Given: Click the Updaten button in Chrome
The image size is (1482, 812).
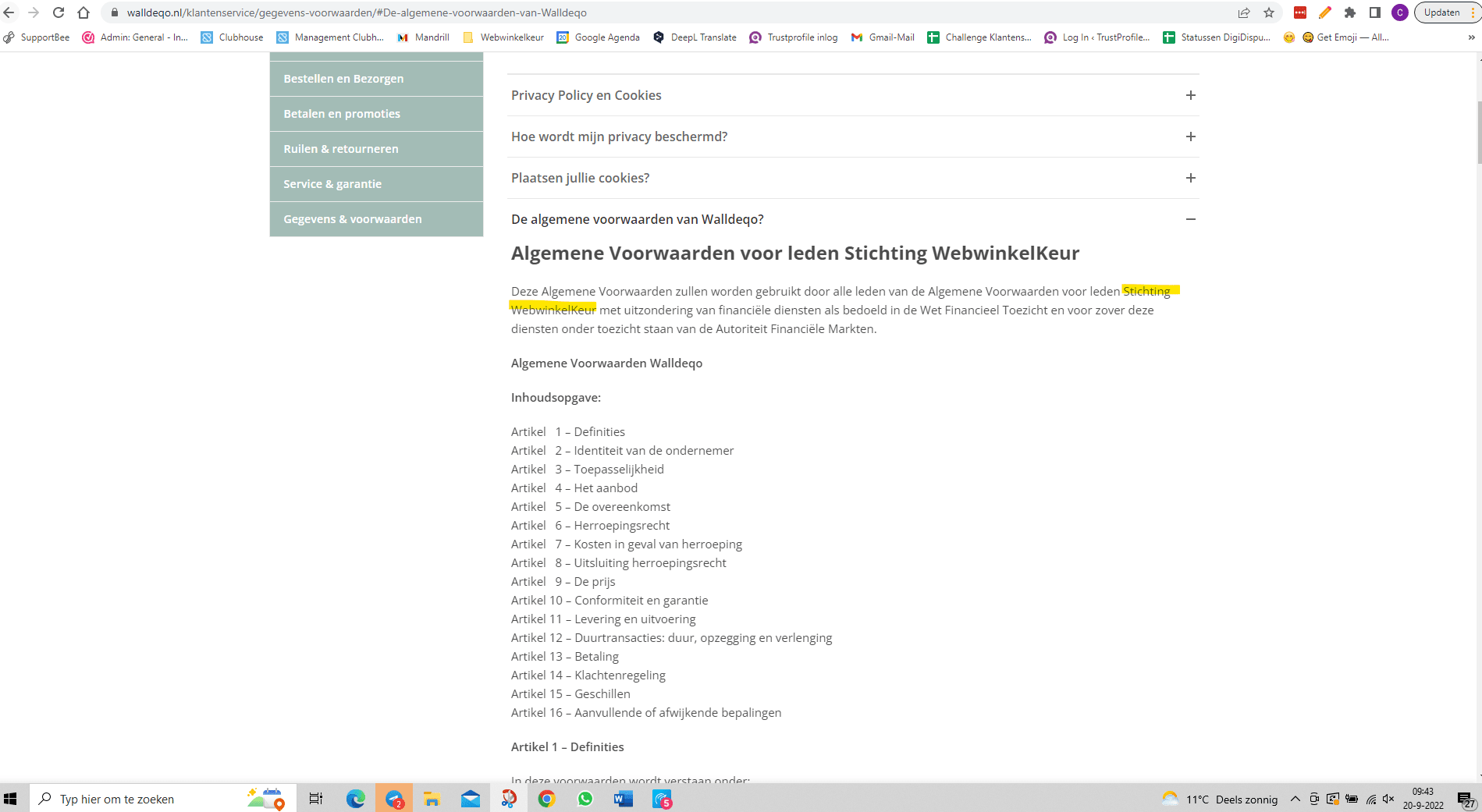Looking at the screenshot, I should coord(1441,12).
